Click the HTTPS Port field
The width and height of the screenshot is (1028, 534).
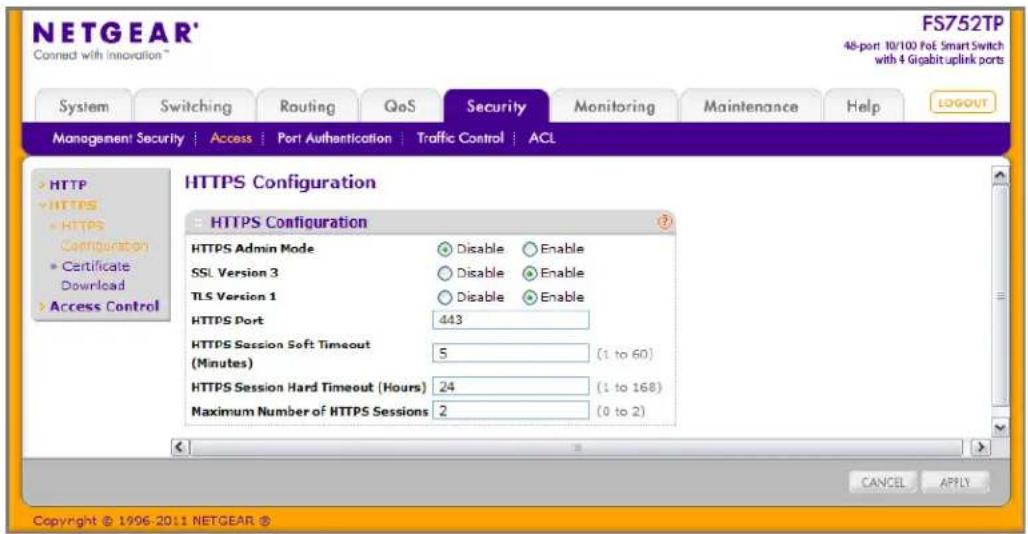click(511, 320)
